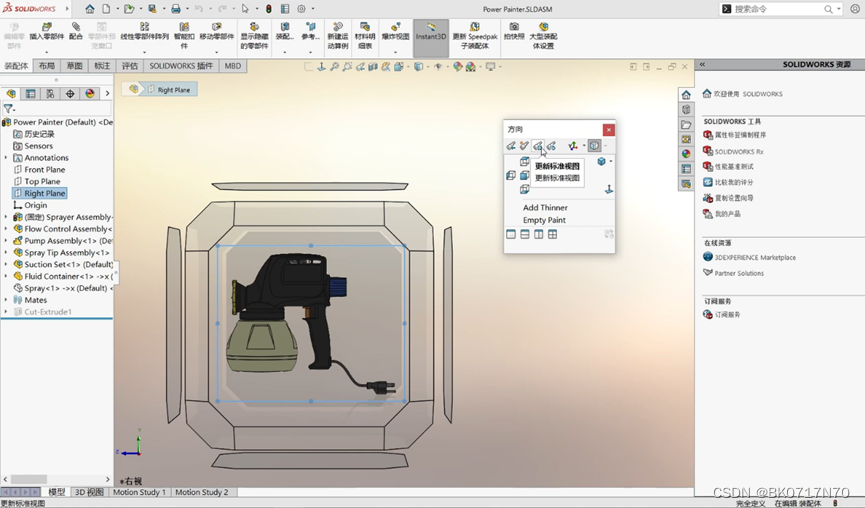
Task: Expand the Mates folder in the tree
Action: pos(6,300)
